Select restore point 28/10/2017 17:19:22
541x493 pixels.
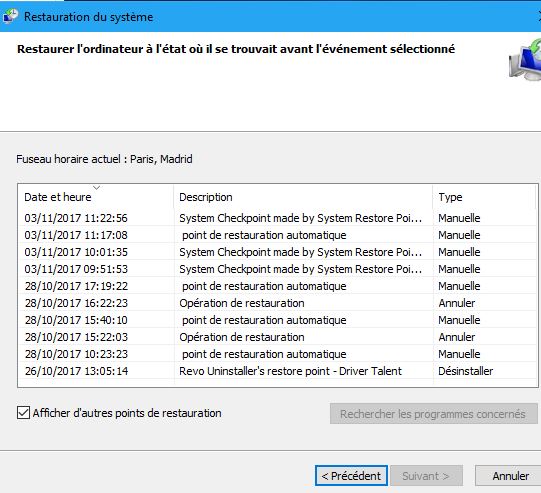(x=277, y=286)
